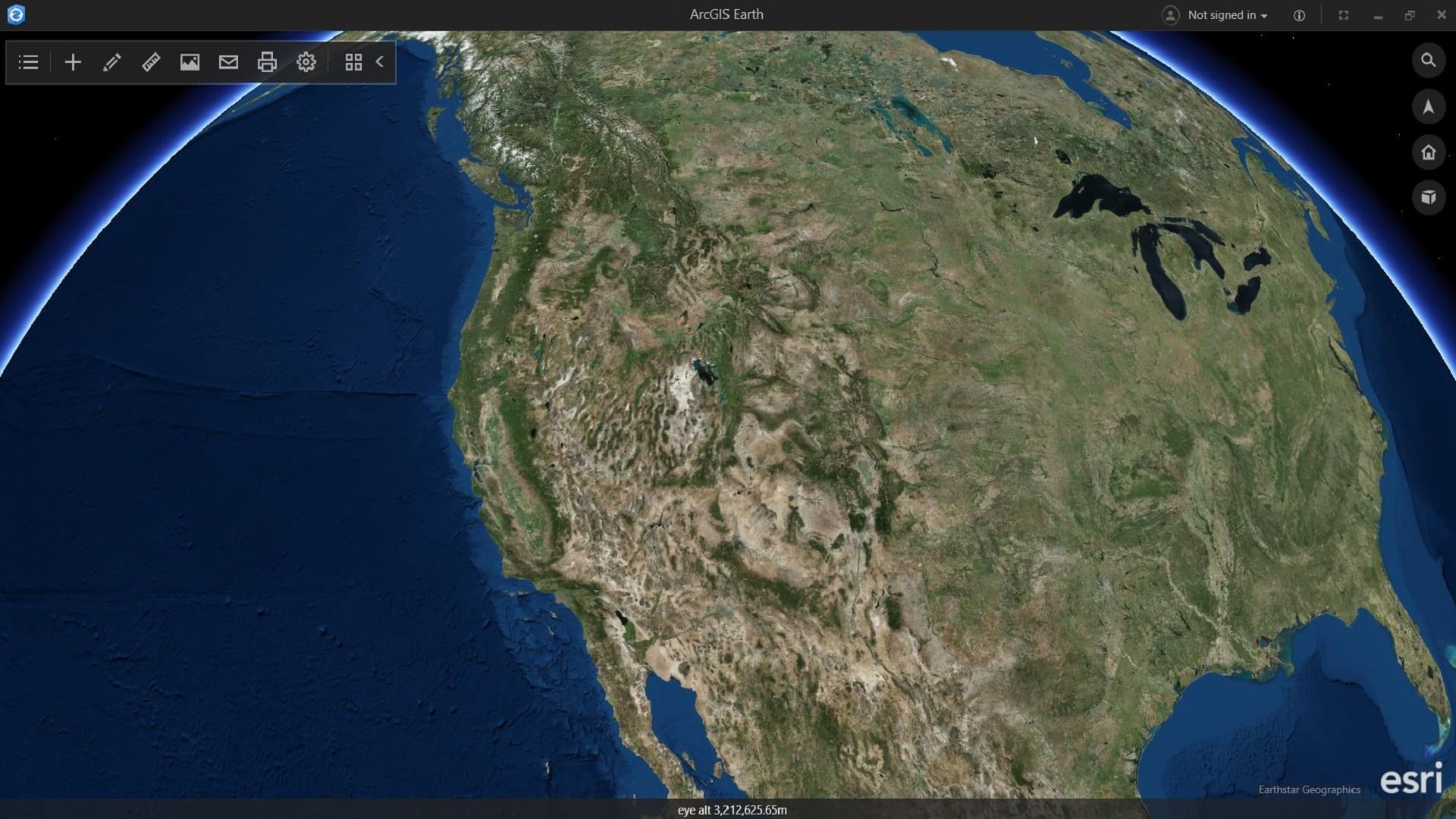
Task: Click the eye alt status readout
Action: [x=732, y=810]
